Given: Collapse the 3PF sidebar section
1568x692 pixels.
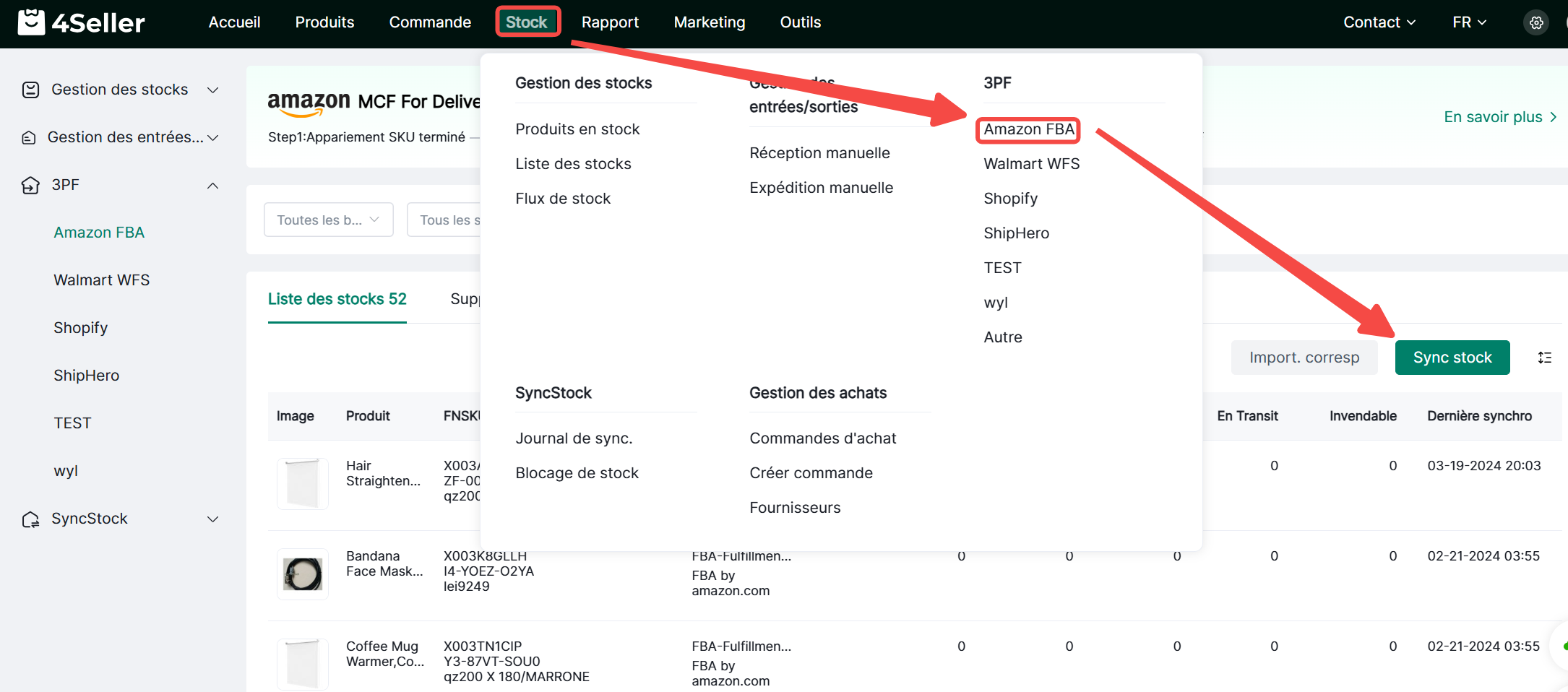Looking at the screenshot, I should 212,186.
